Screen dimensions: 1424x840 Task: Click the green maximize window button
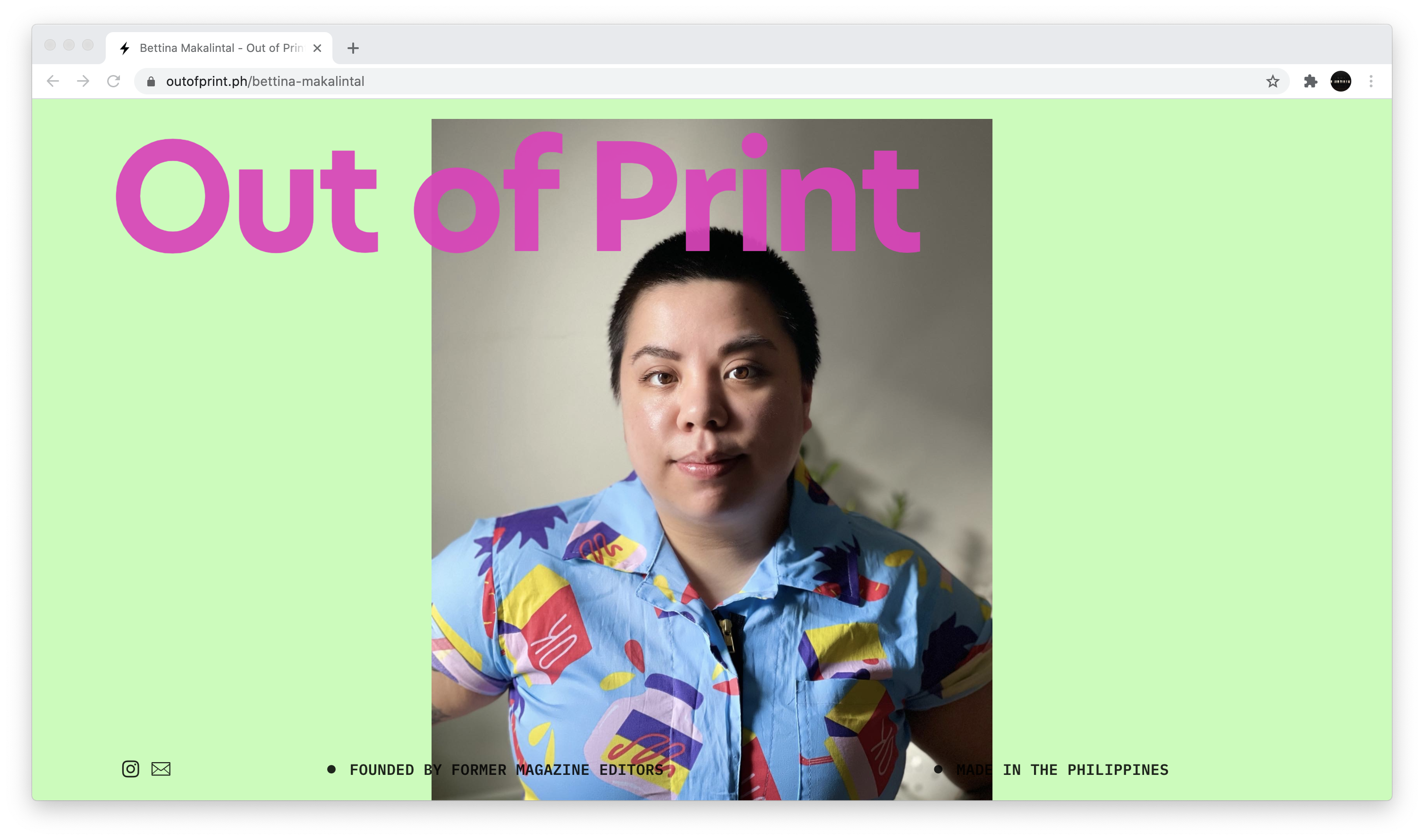(88, 45)
